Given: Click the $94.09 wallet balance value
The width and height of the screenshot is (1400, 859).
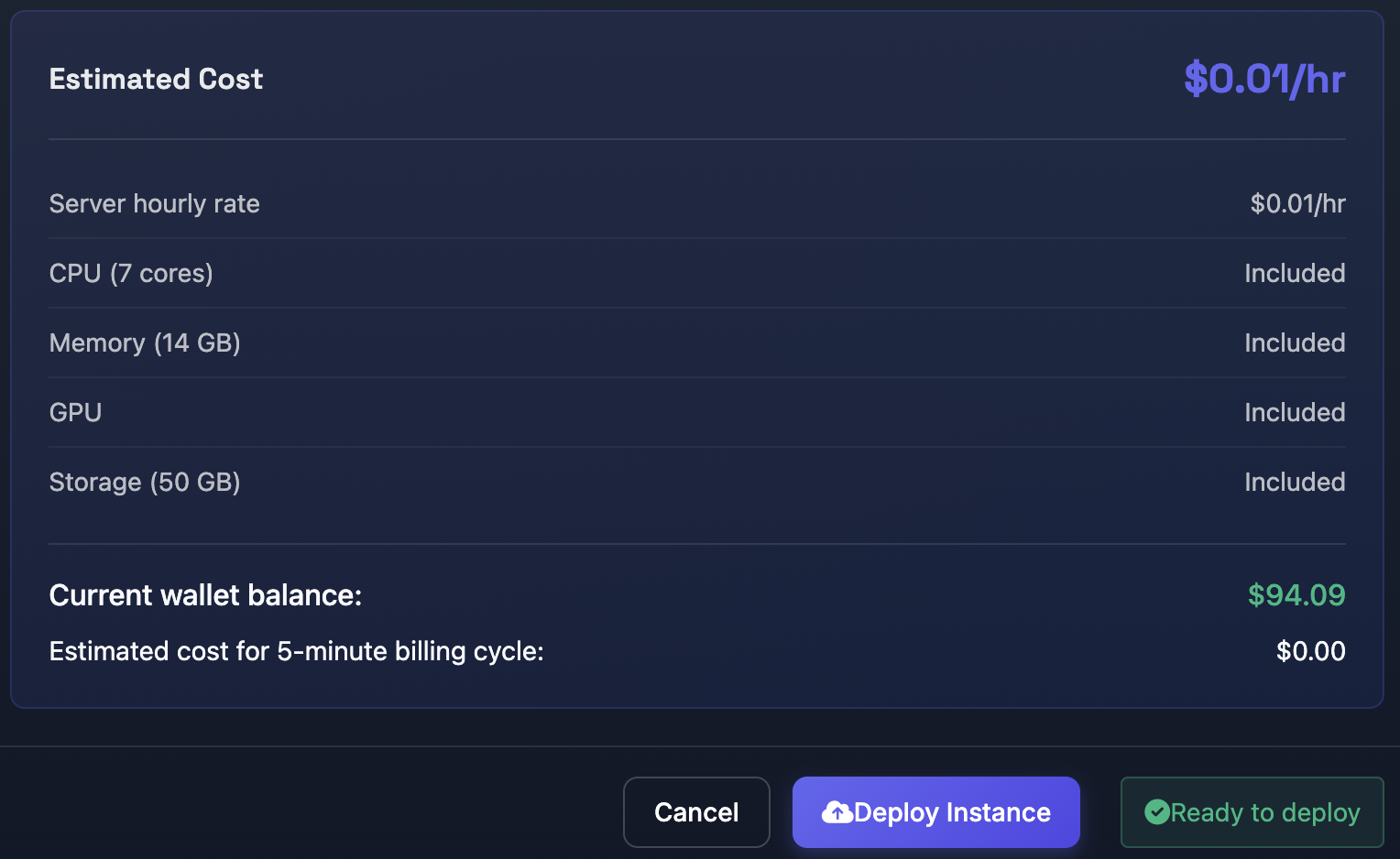Looking at the screenshot, I should [1297, 595].
